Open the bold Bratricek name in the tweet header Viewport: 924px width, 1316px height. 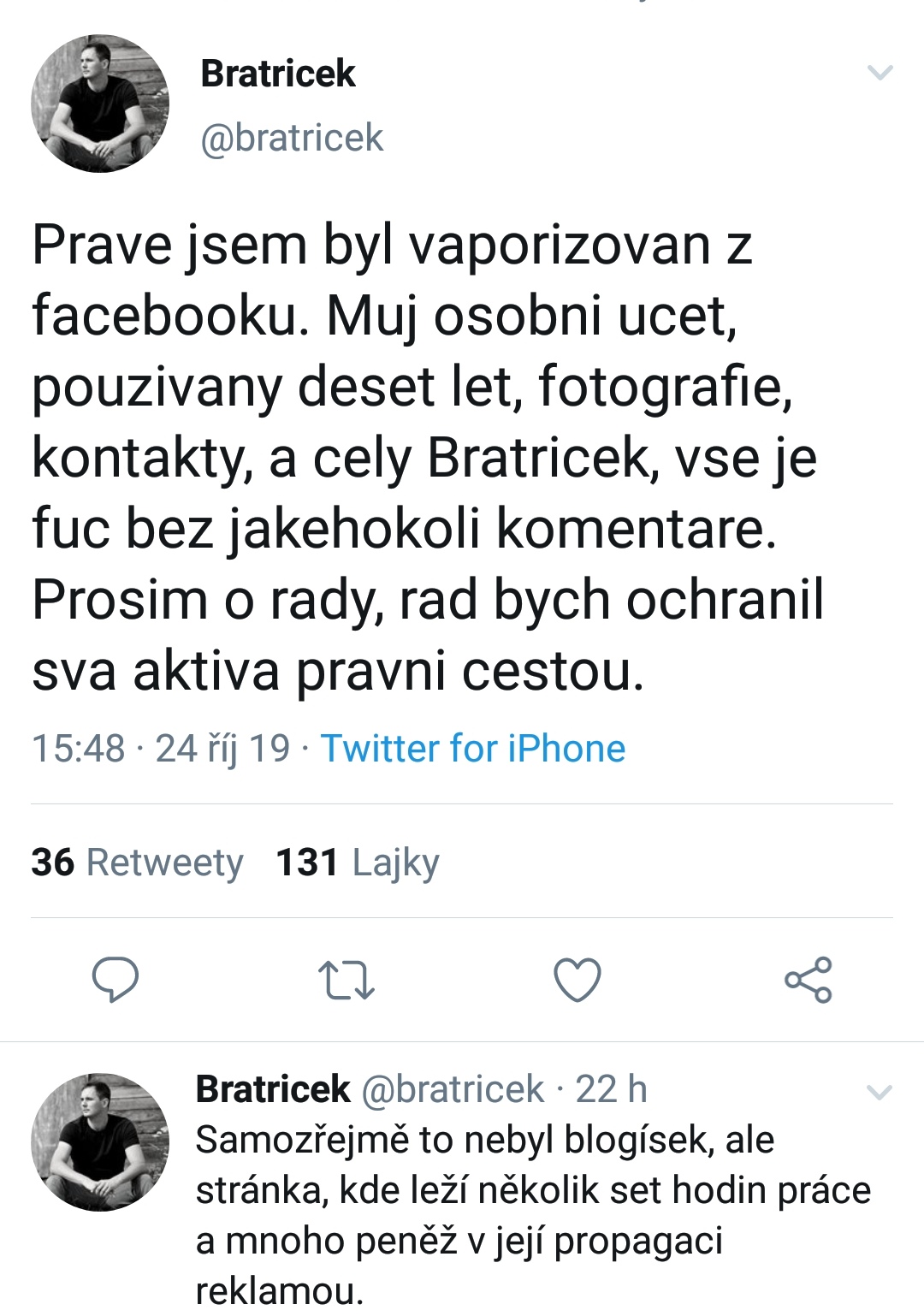277,74
